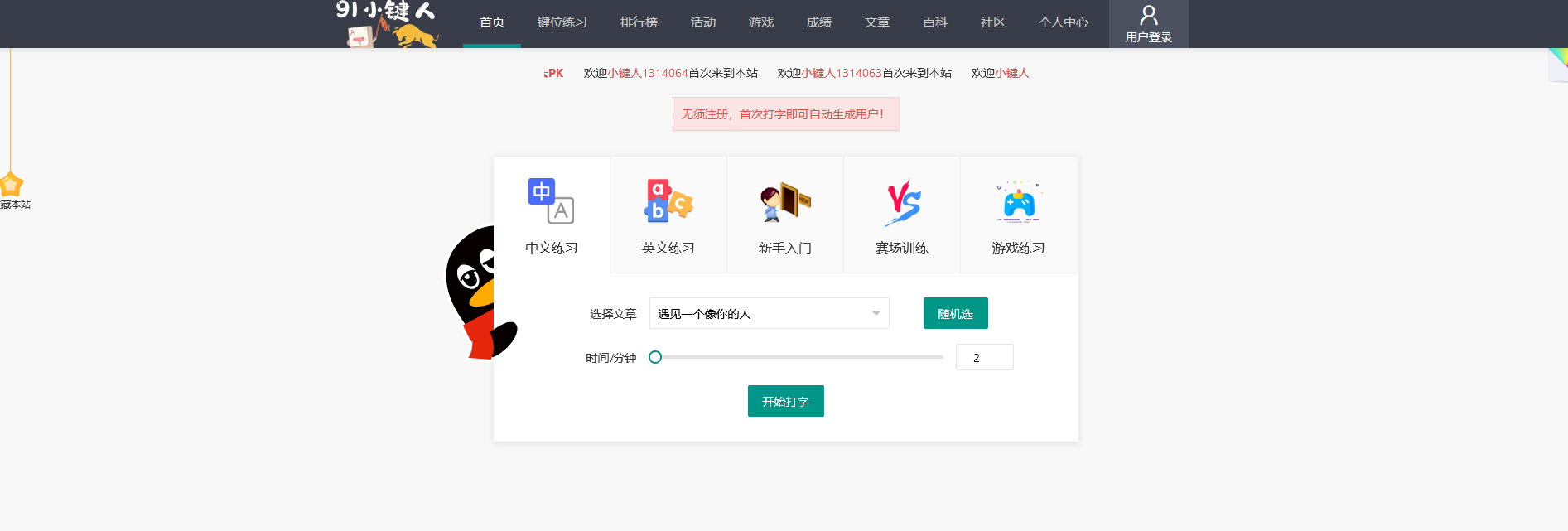Open the 用户登录 user login icon
This screenshot has width=1568, height=531.
1148,15
